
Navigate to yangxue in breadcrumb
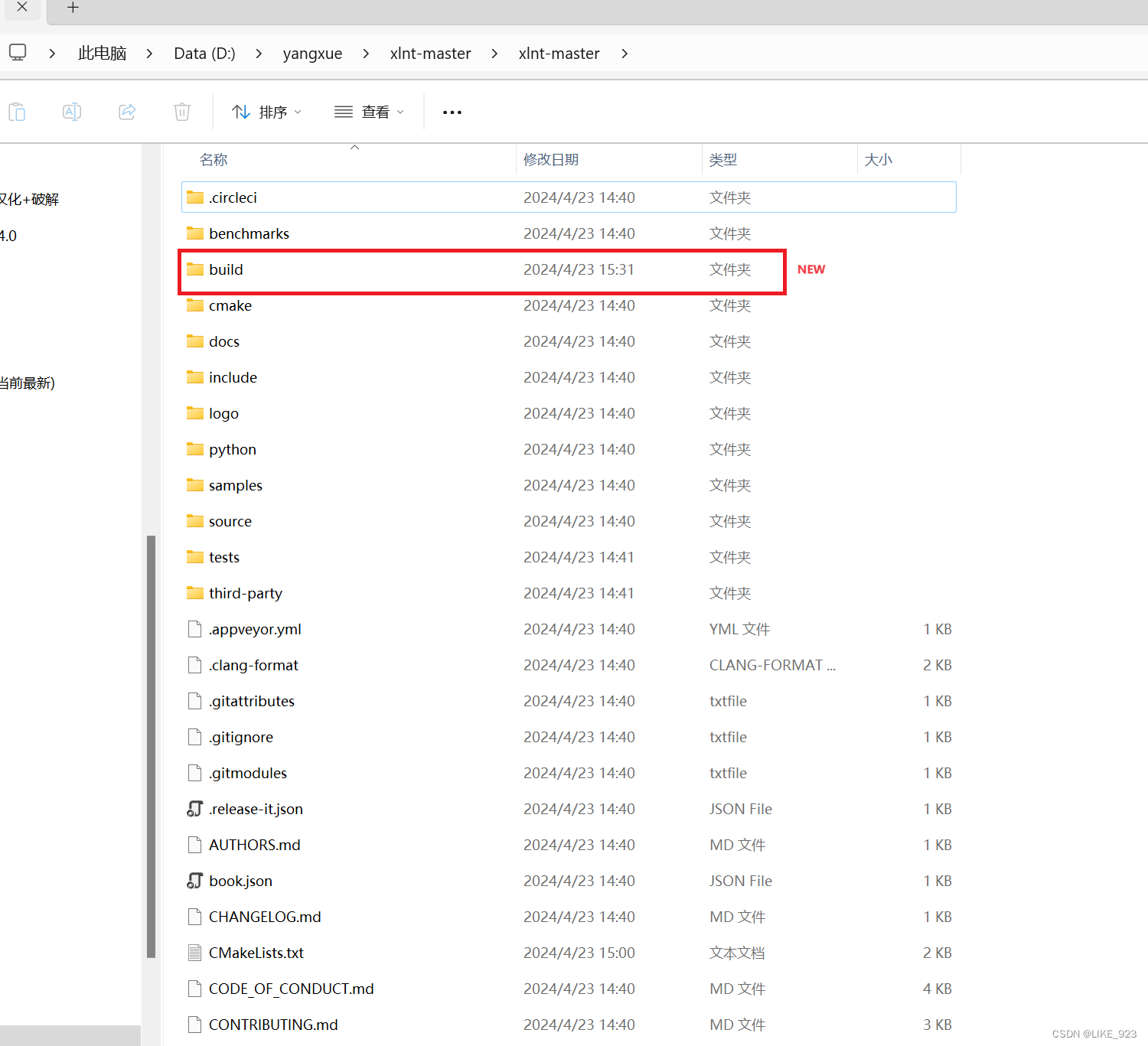[x=312, y=54]
